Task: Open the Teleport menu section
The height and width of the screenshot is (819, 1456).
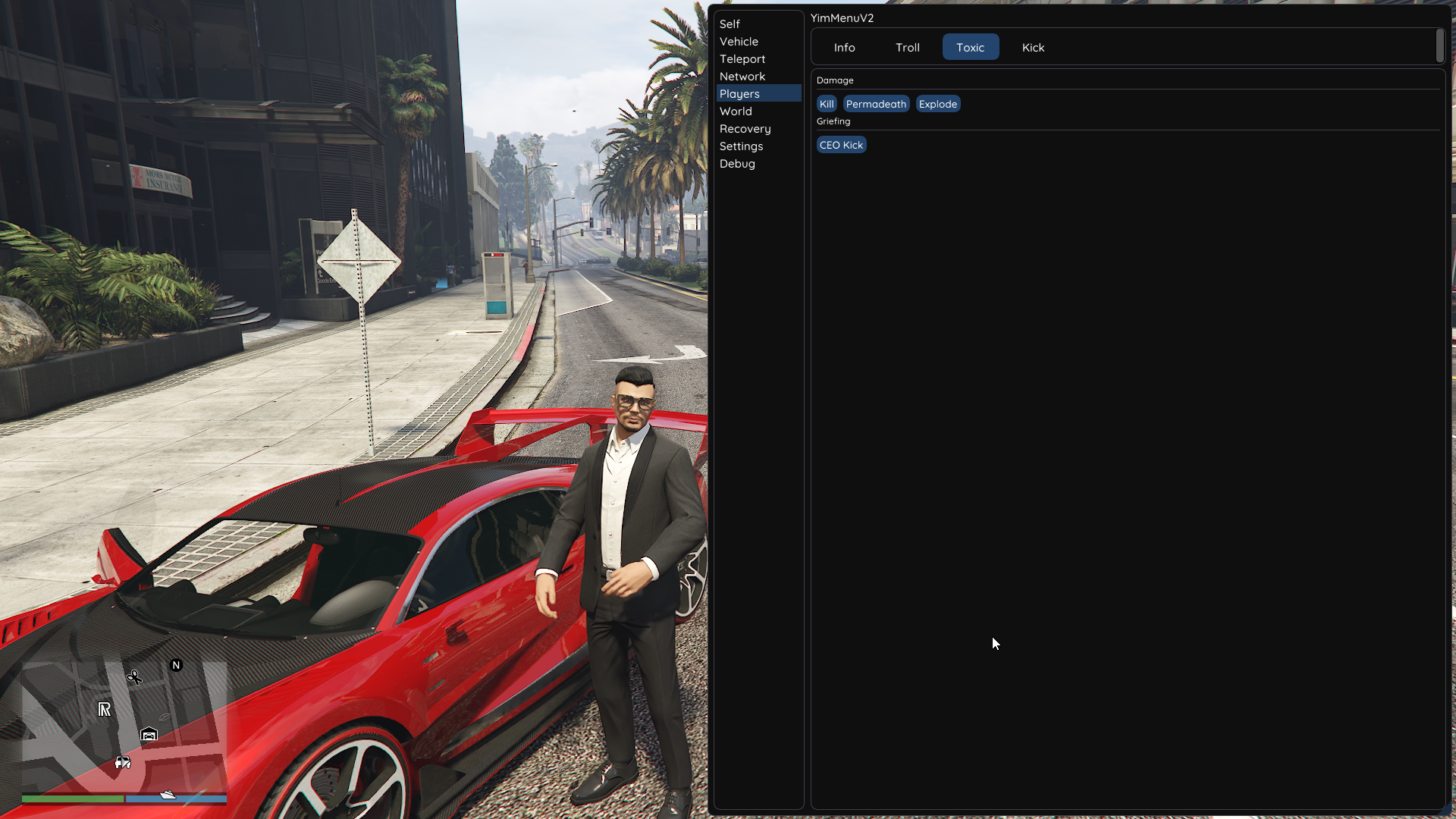Action: pyautogui.click(x=742, y=59)
